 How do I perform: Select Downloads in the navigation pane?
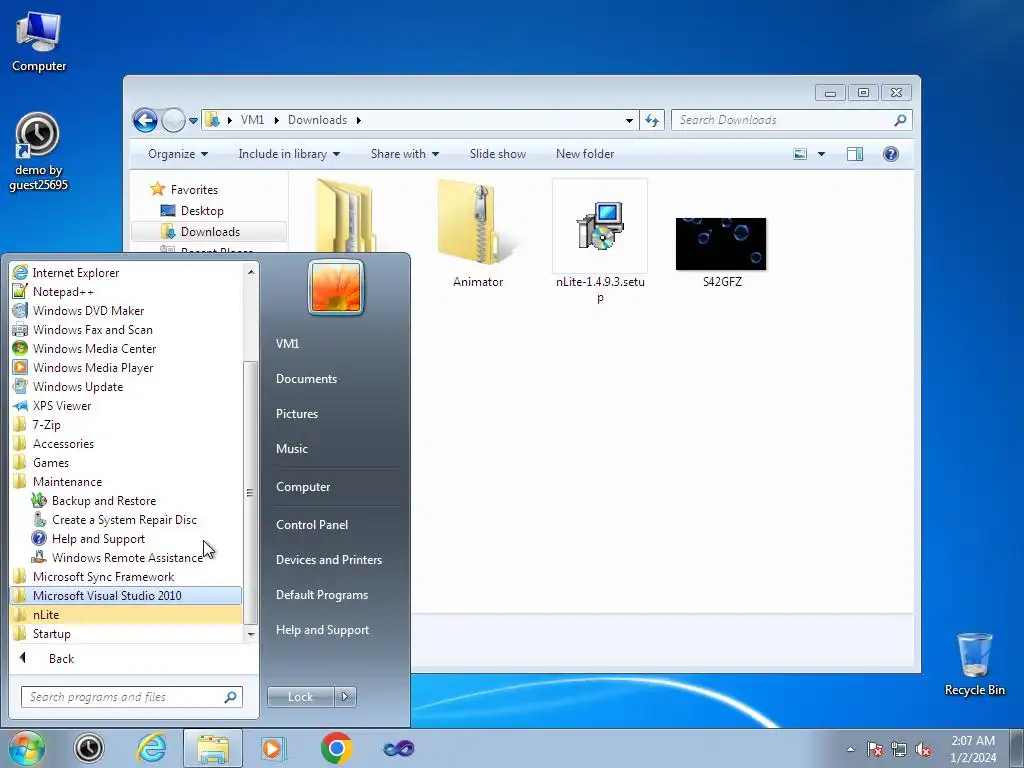point(210,231)
